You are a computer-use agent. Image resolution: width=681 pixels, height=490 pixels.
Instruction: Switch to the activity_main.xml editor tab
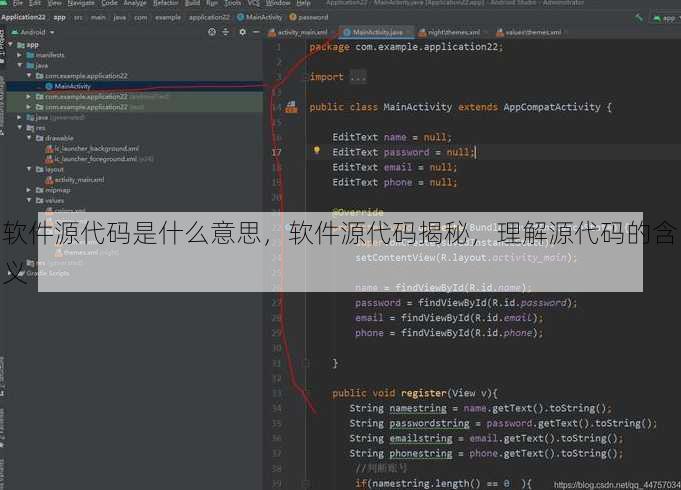(300, 32)
